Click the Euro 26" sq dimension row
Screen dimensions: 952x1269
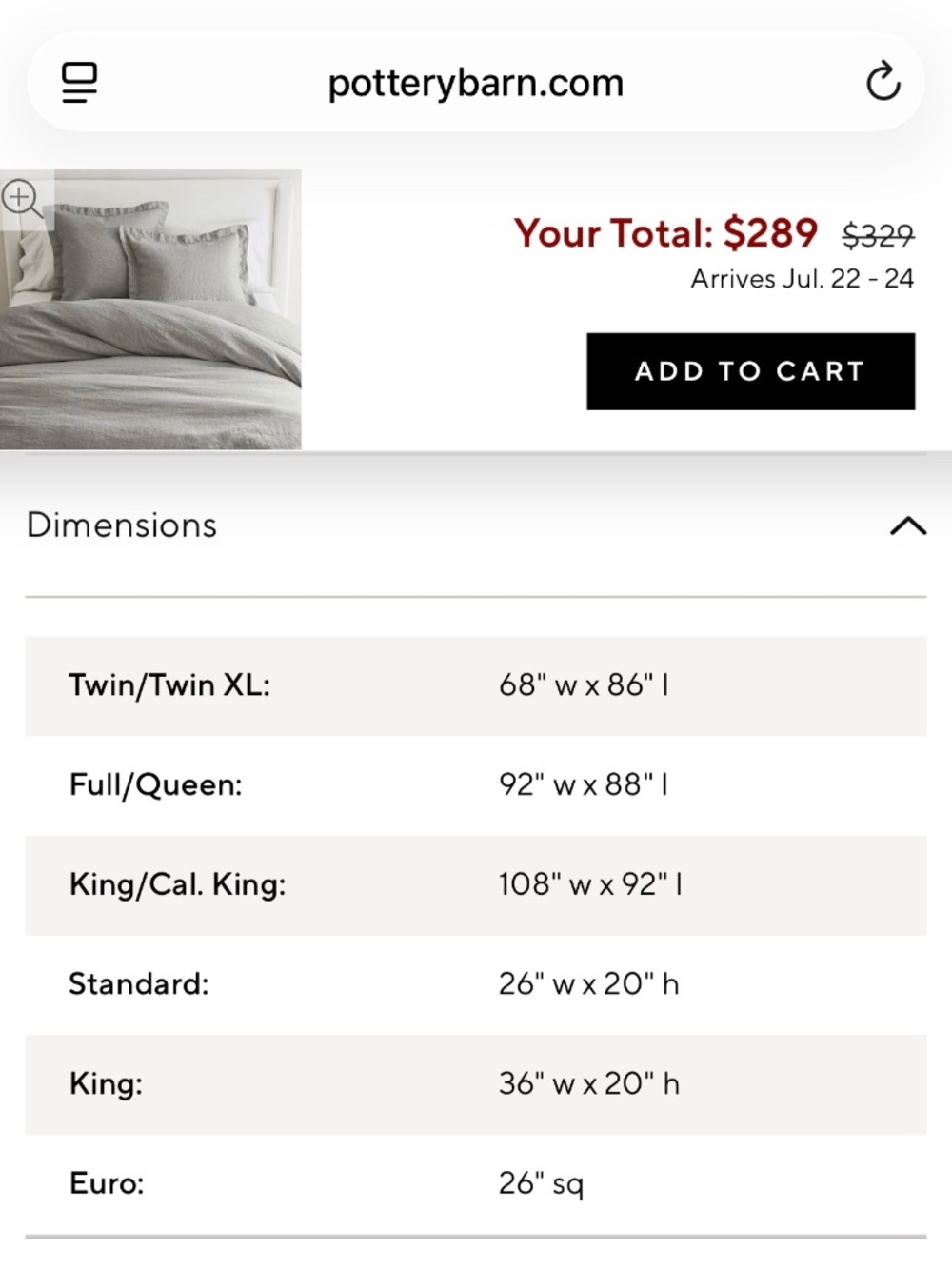476,1183
